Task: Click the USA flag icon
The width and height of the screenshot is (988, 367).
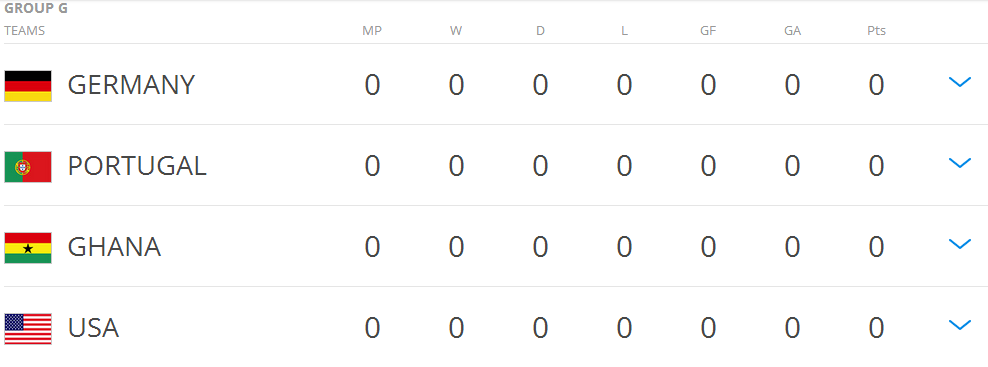Action: (28, 329)
